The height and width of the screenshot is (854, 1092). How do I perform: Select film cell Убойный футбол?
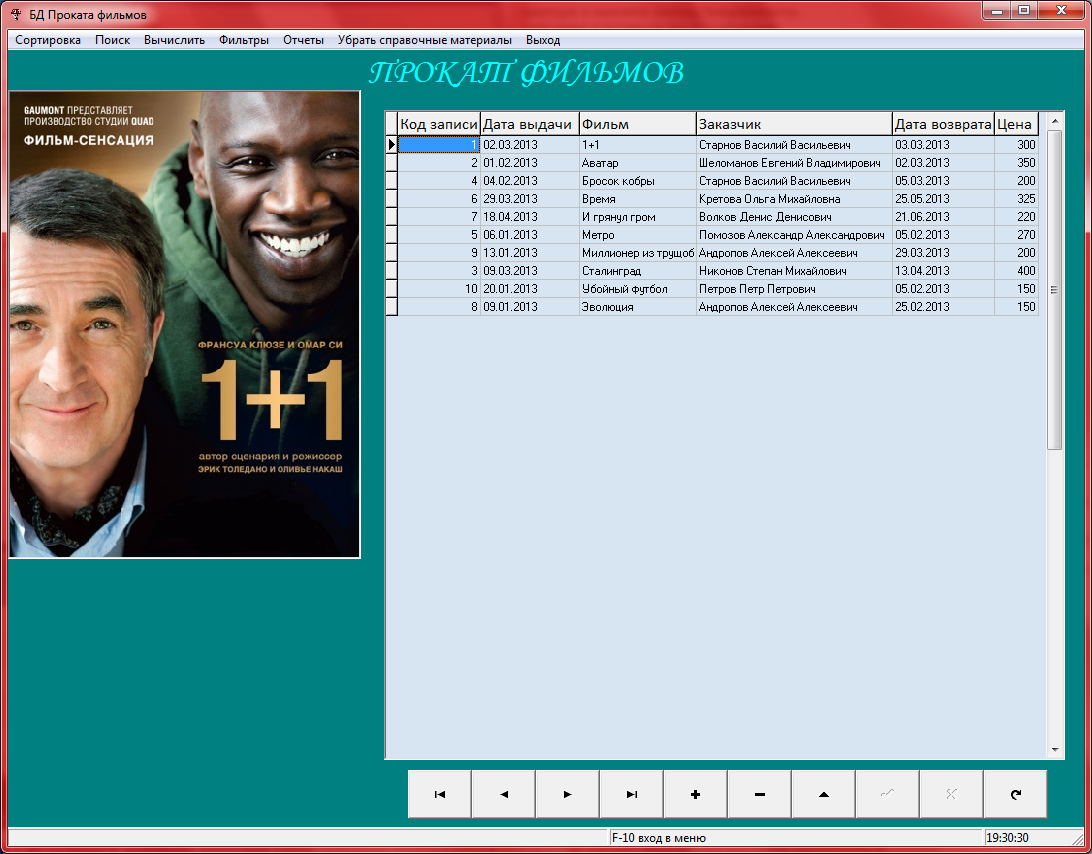click(x=637, y=288)
